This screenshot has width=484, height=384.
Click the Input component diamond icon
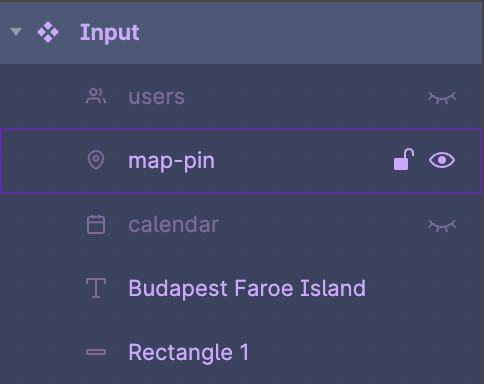48,32
